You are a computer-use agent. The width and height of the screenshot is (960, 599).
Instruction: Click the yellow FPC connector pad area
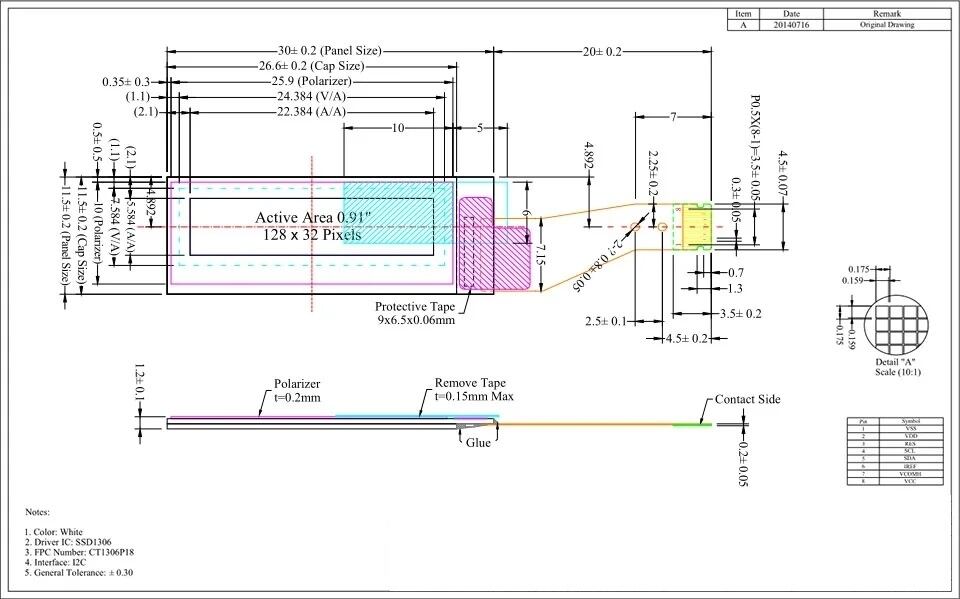[696, 227]
